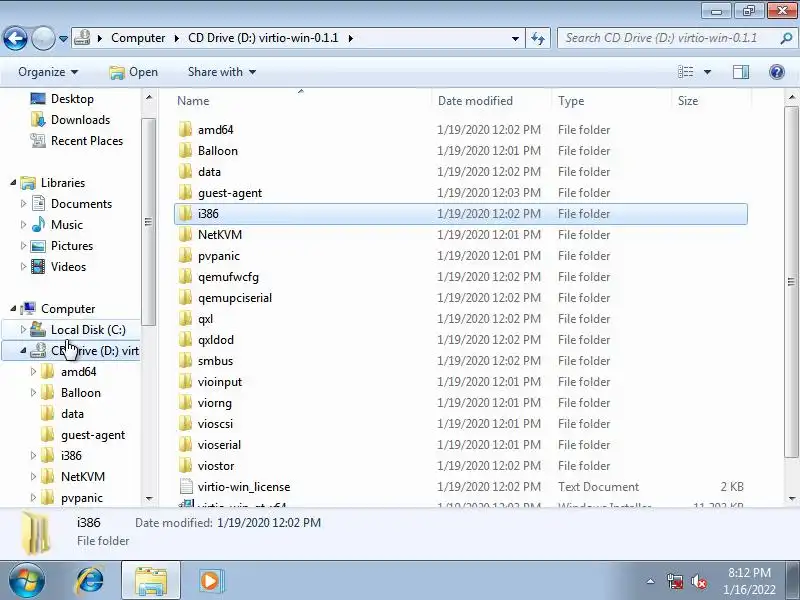Open Help with the question mark icon

[777, 72]
